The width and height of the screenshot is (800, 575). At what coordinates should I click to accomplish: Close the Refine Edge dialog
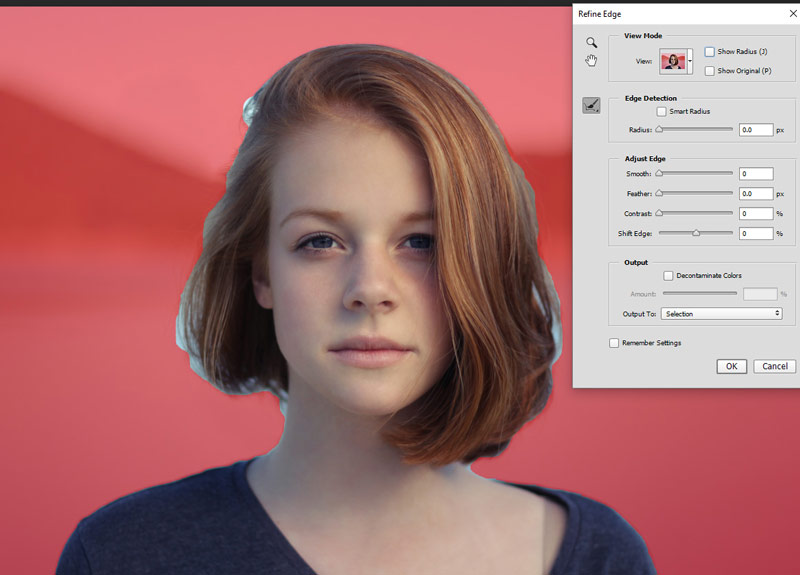[793, 14]
